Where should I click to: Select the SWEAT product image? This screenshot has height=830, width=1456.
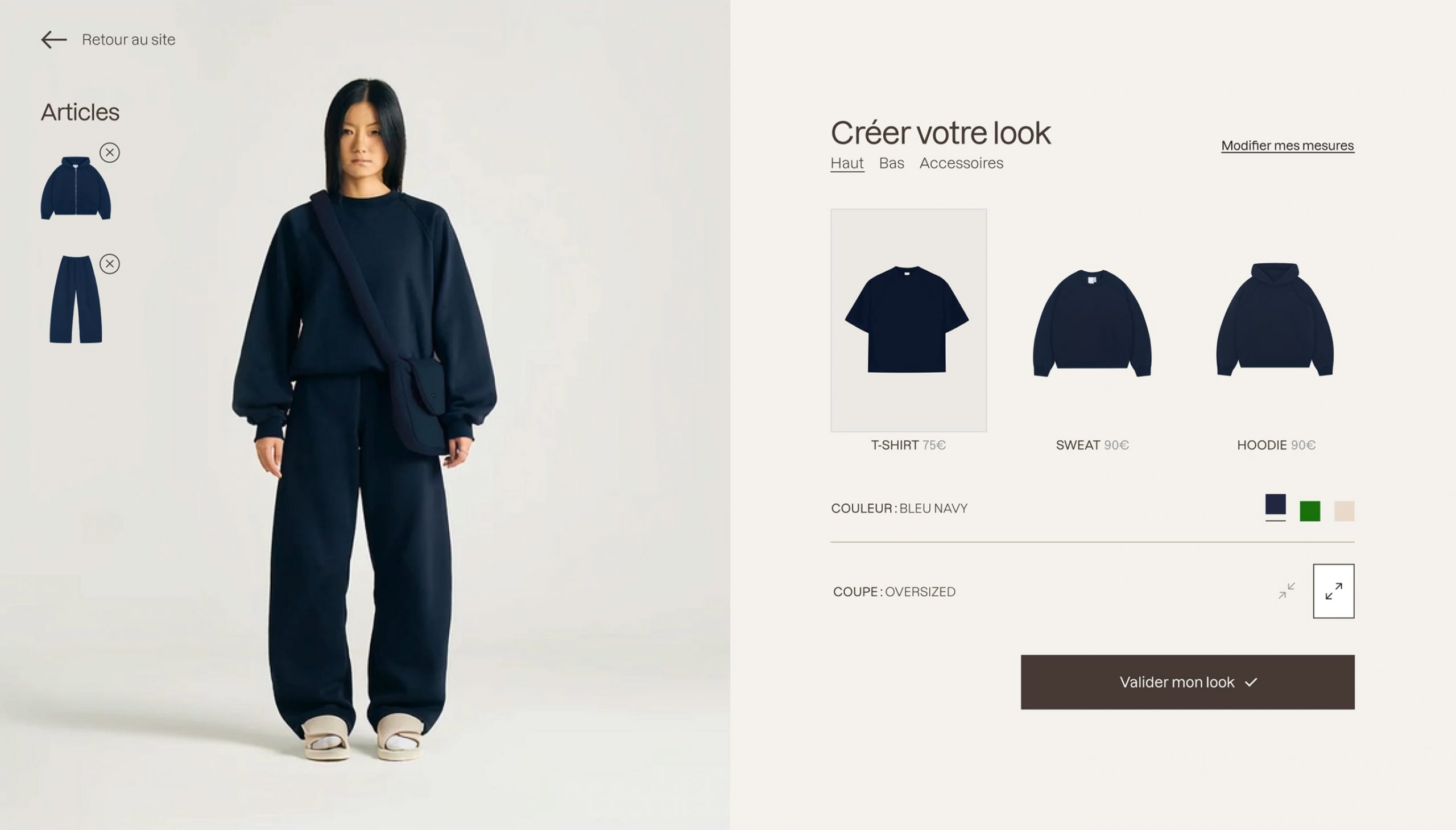coord(1092,323)
